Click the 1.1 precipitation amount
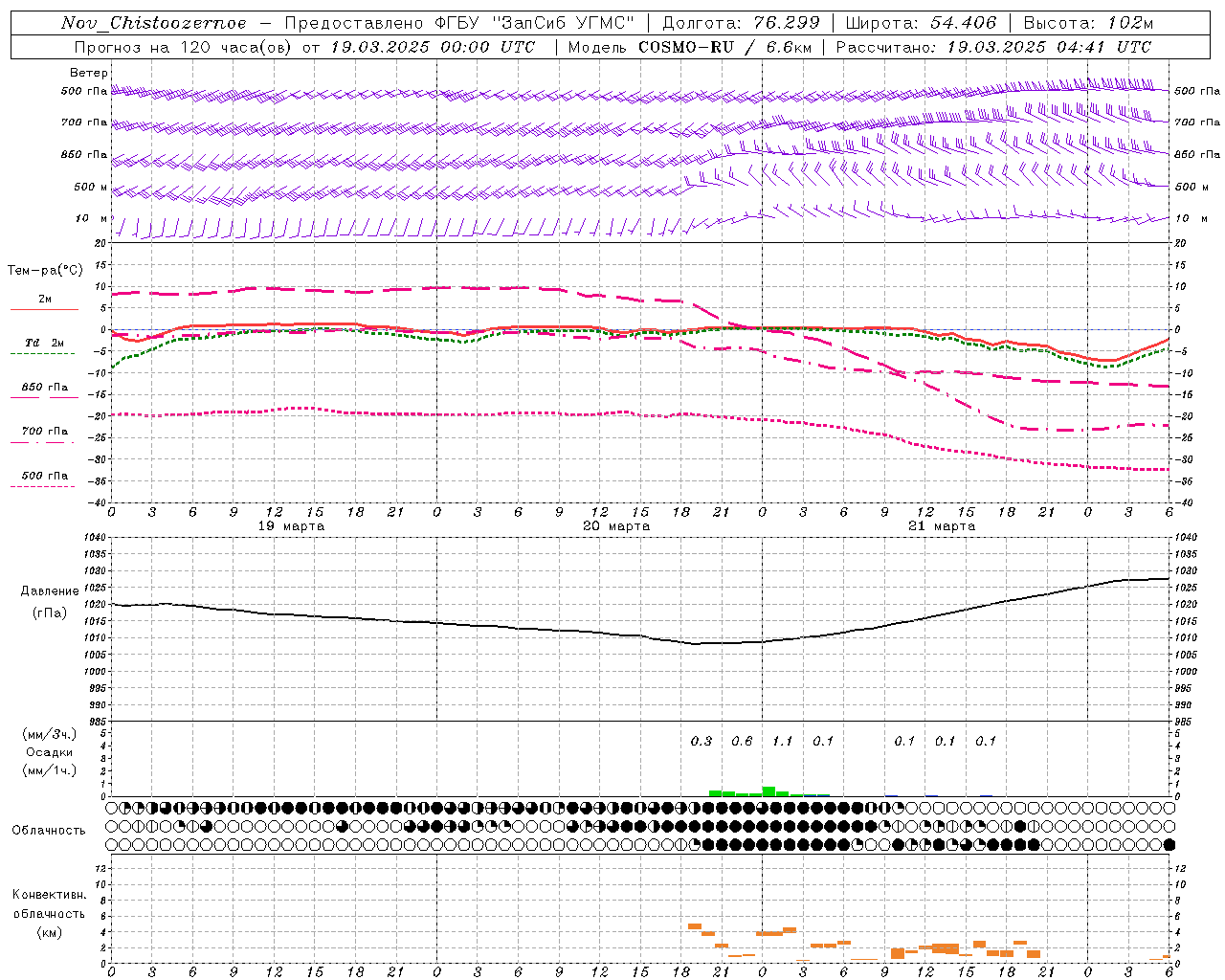The image size is (1225, 980). (783, 741)
